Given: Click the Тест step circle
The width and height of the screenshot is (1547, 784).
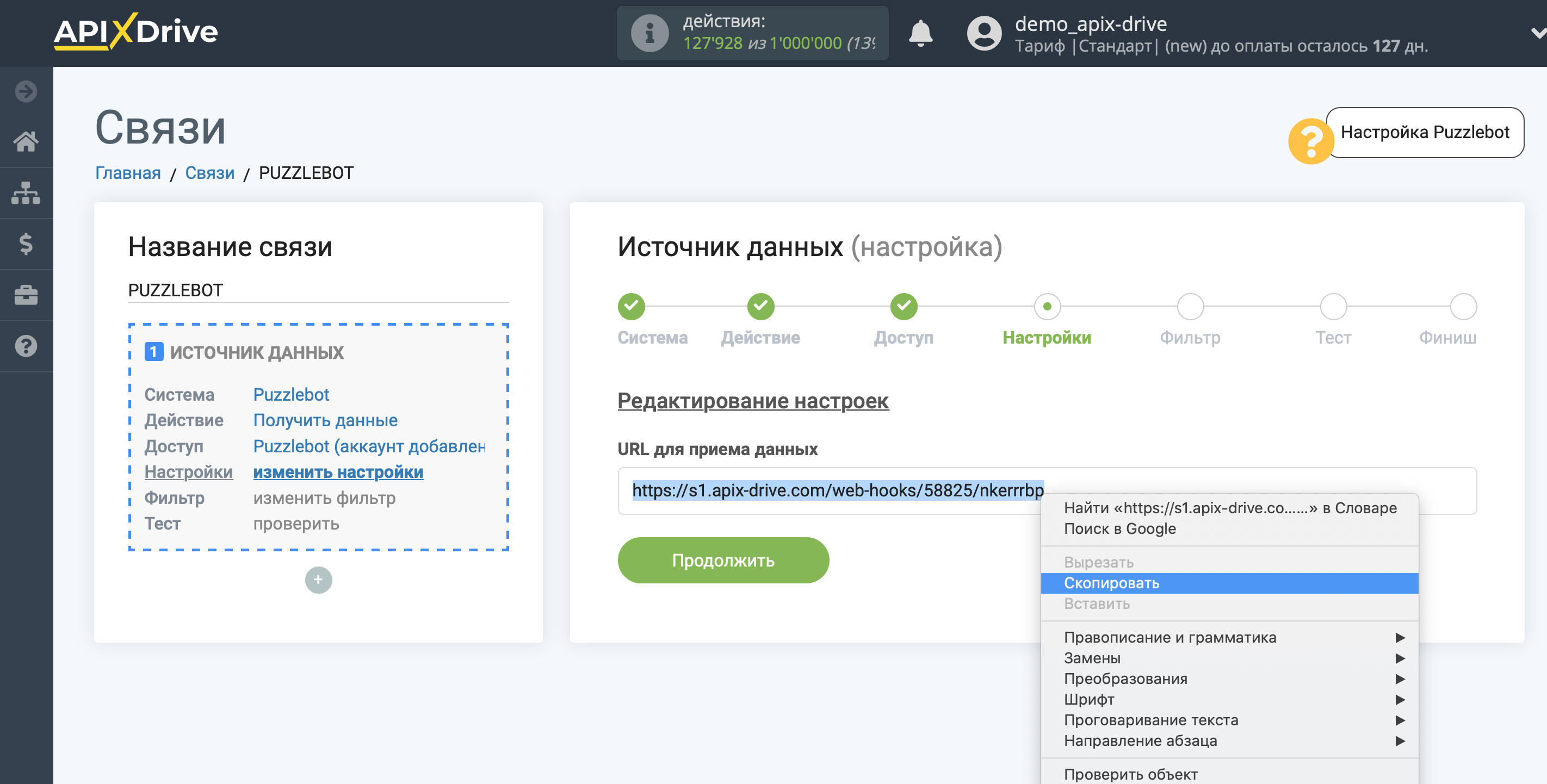Looking at the screenshot, I should coord(1333,306).
